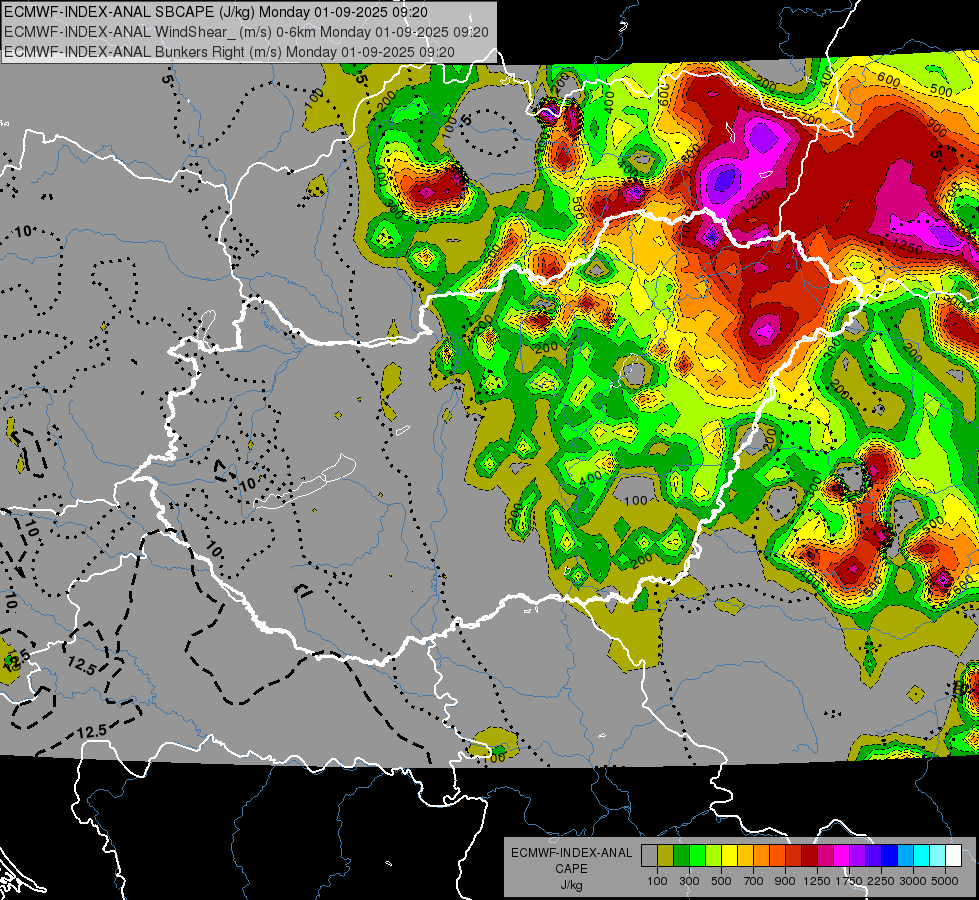Click the 1250 label under the legend bar
979x900 pixels.
pyautogui.click(x=817, y=881)
